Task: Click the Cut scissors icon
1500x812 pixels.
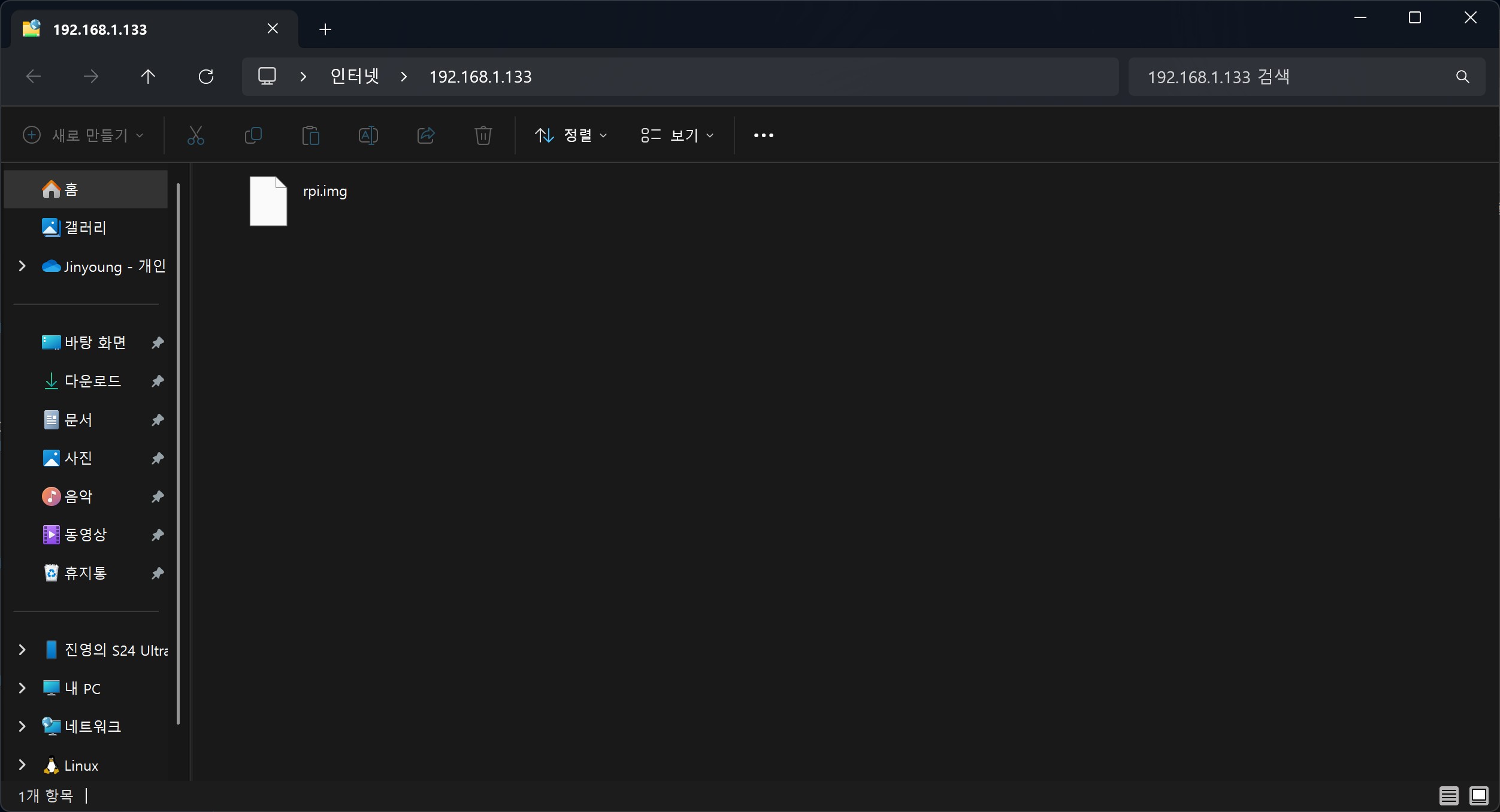Action: pos(196,135)
